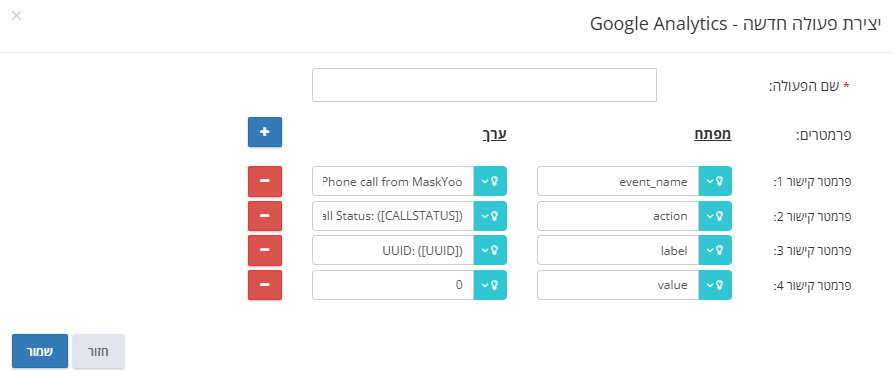The height and width of the screenshot is (379, 893).
Task: Remove the action parameter row
Action: pyautogui.click(x=265, y=216)
